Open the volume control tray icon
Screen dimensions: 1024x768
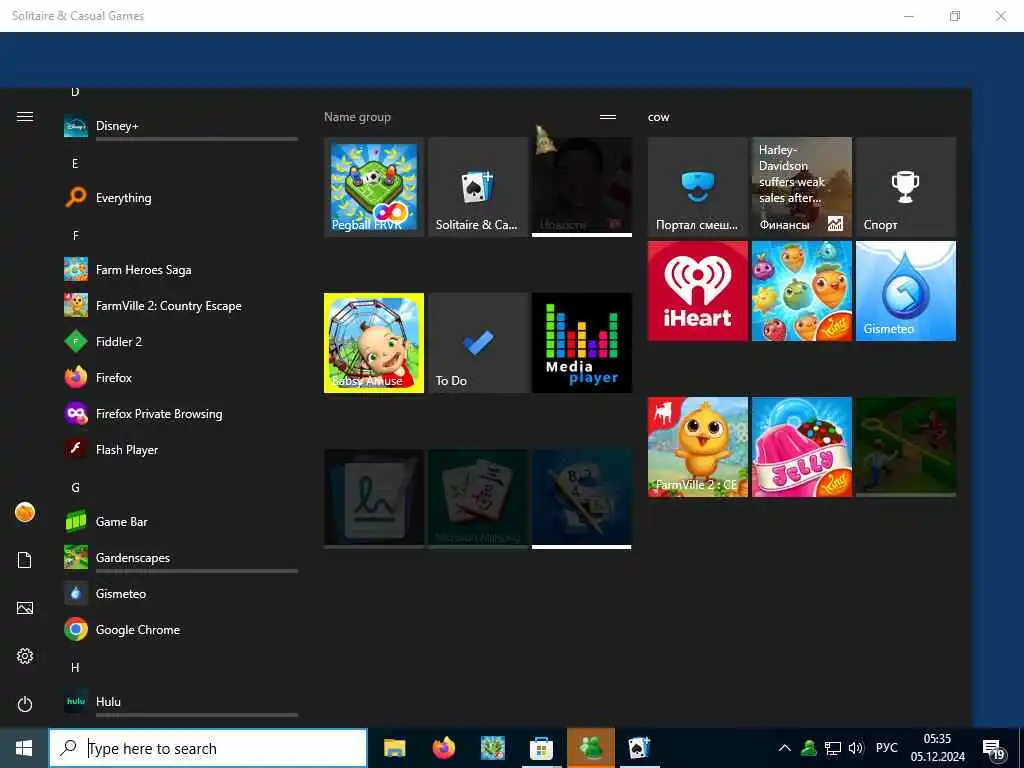tap(856, 748)
